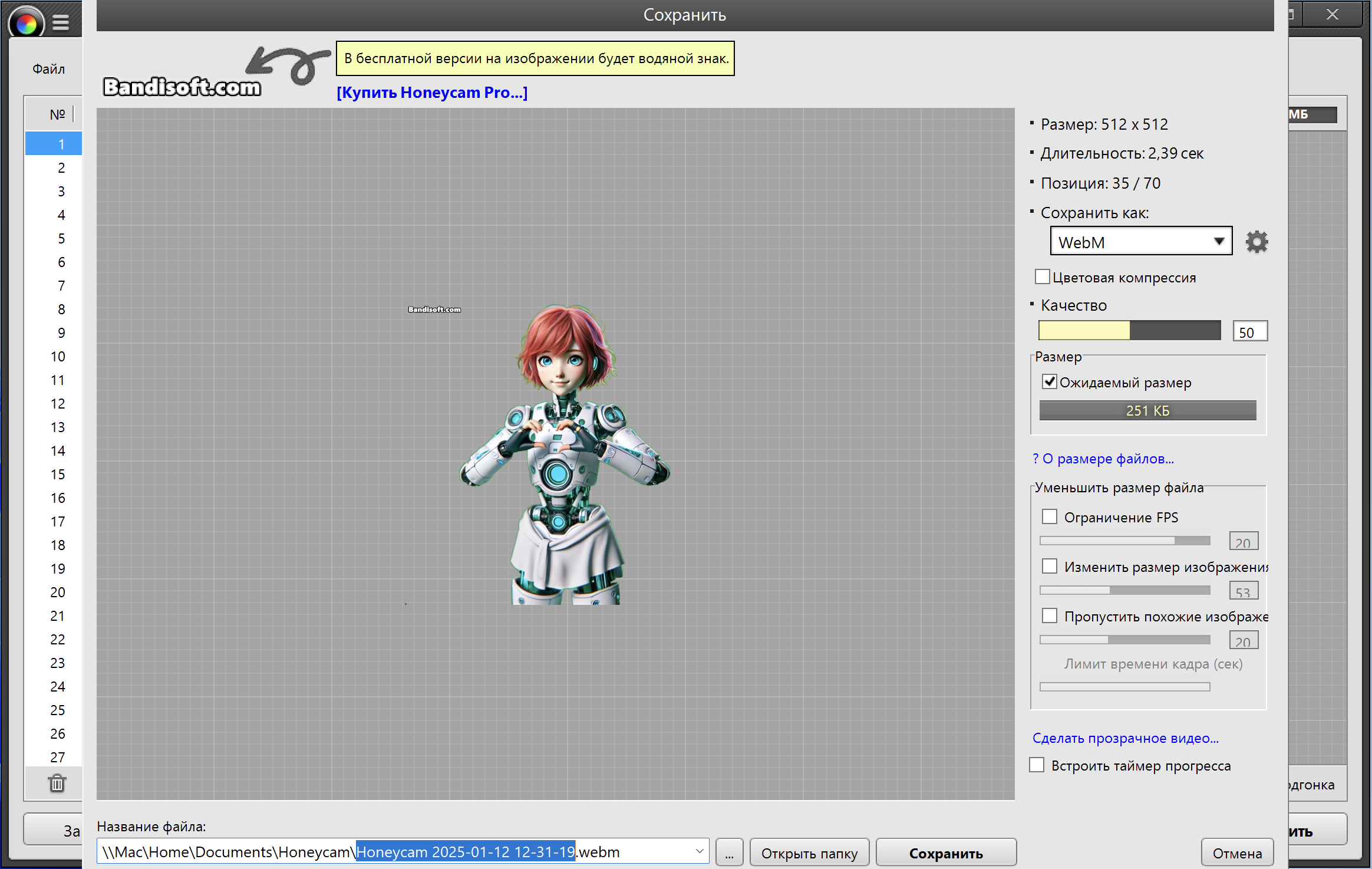Click the browse ellipsis button
The width and height of the screenshot is (1372, 869).
pos(729,853)
